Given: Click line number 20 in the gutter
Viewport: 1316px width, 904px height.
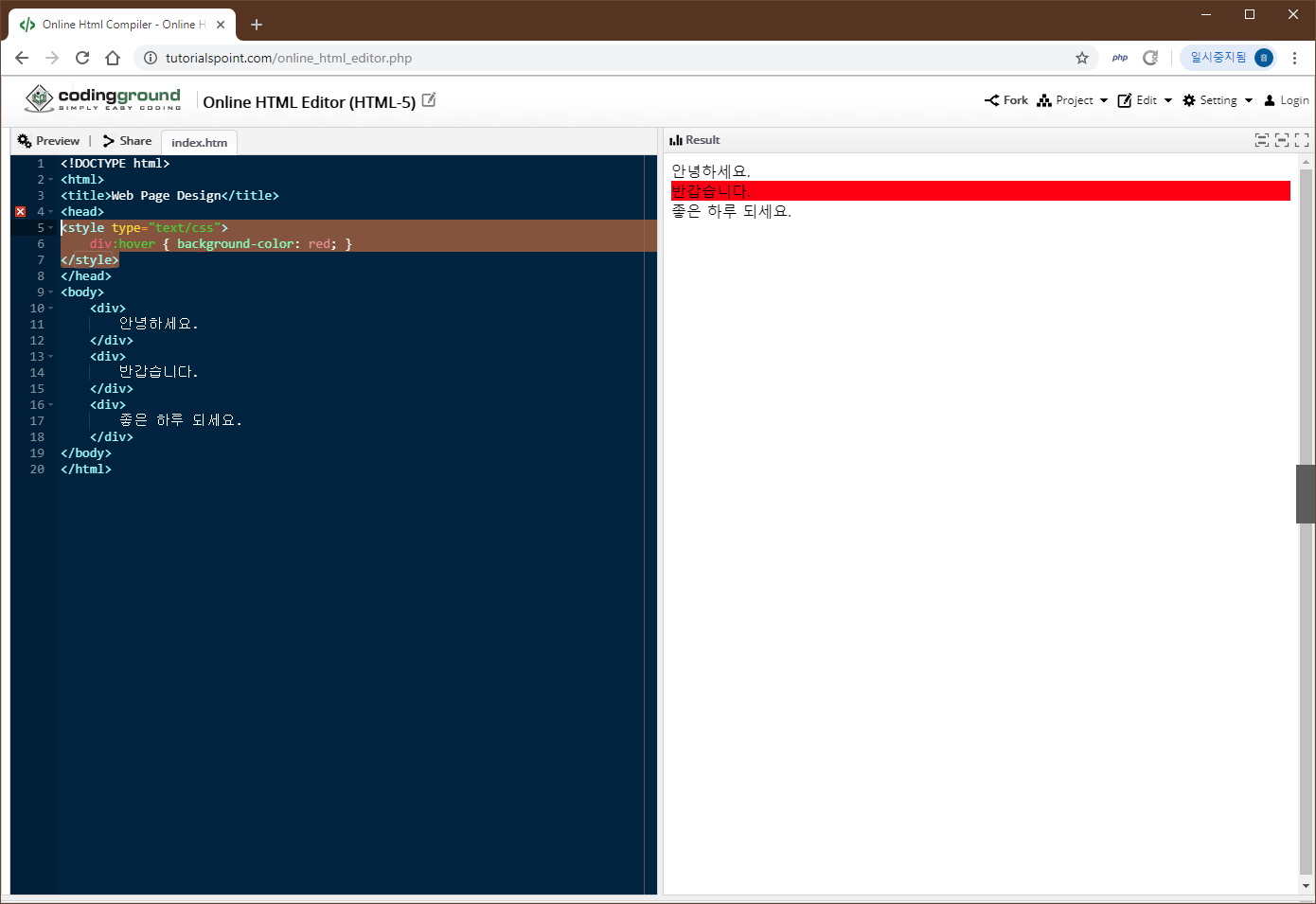Looking at the screenshot, I should click(37, 470).
